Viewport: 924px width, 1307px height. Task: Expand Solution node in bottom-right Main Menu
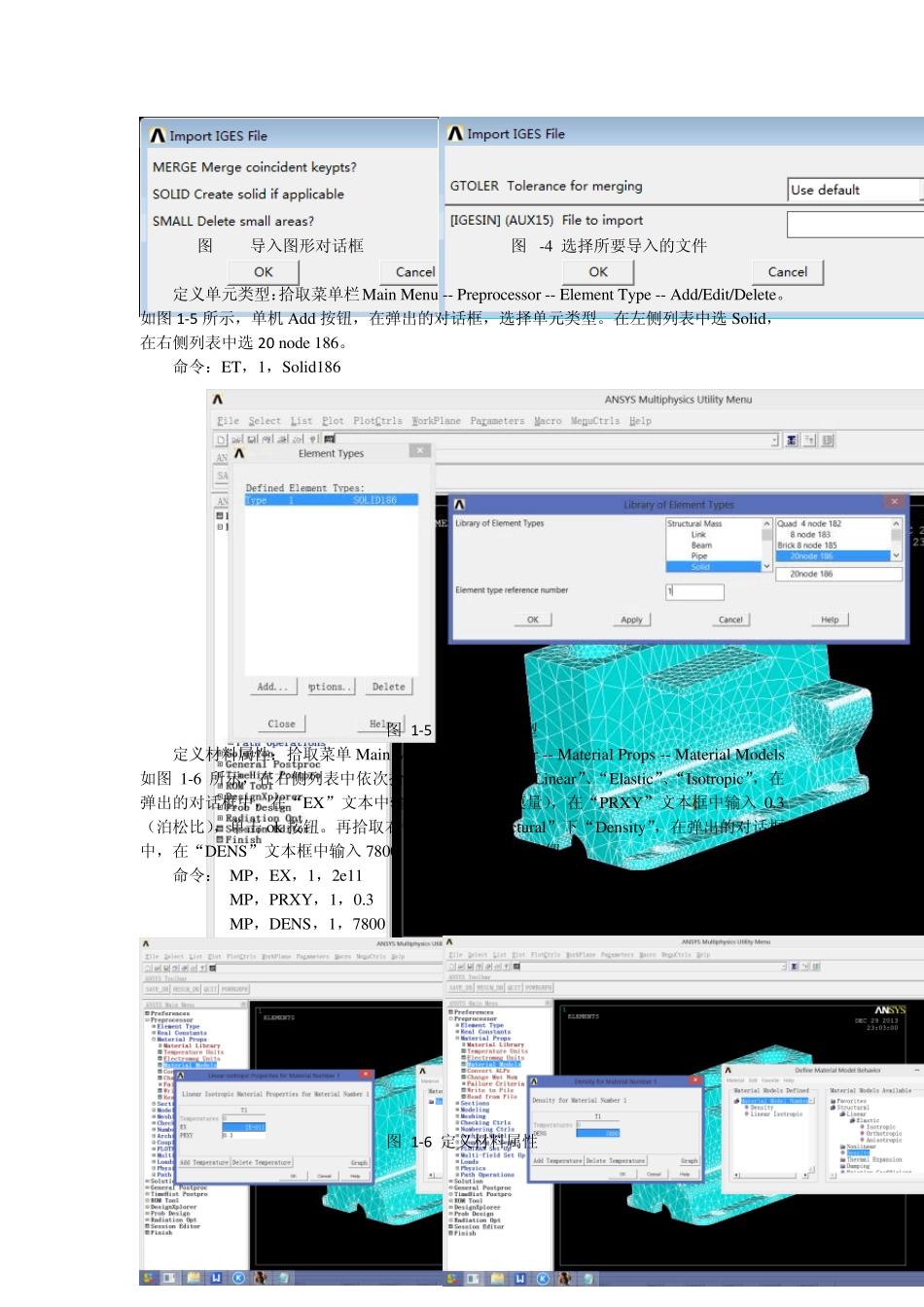(x=450, y=1182)
